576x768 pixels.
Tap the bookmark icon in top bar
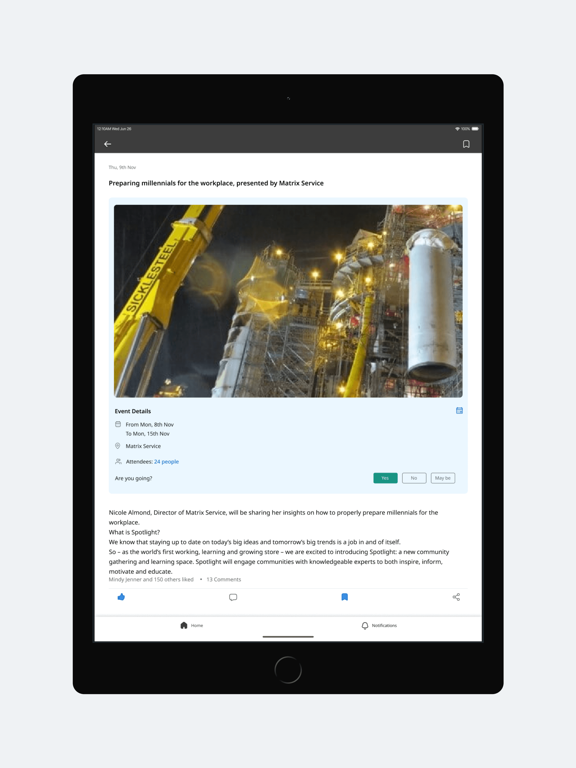(x=466, y=144)
